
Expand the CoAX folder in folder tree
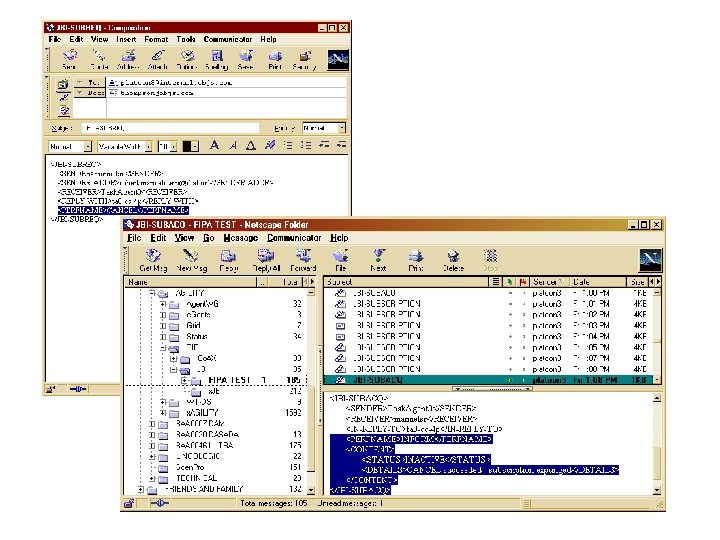coord(174,359)
